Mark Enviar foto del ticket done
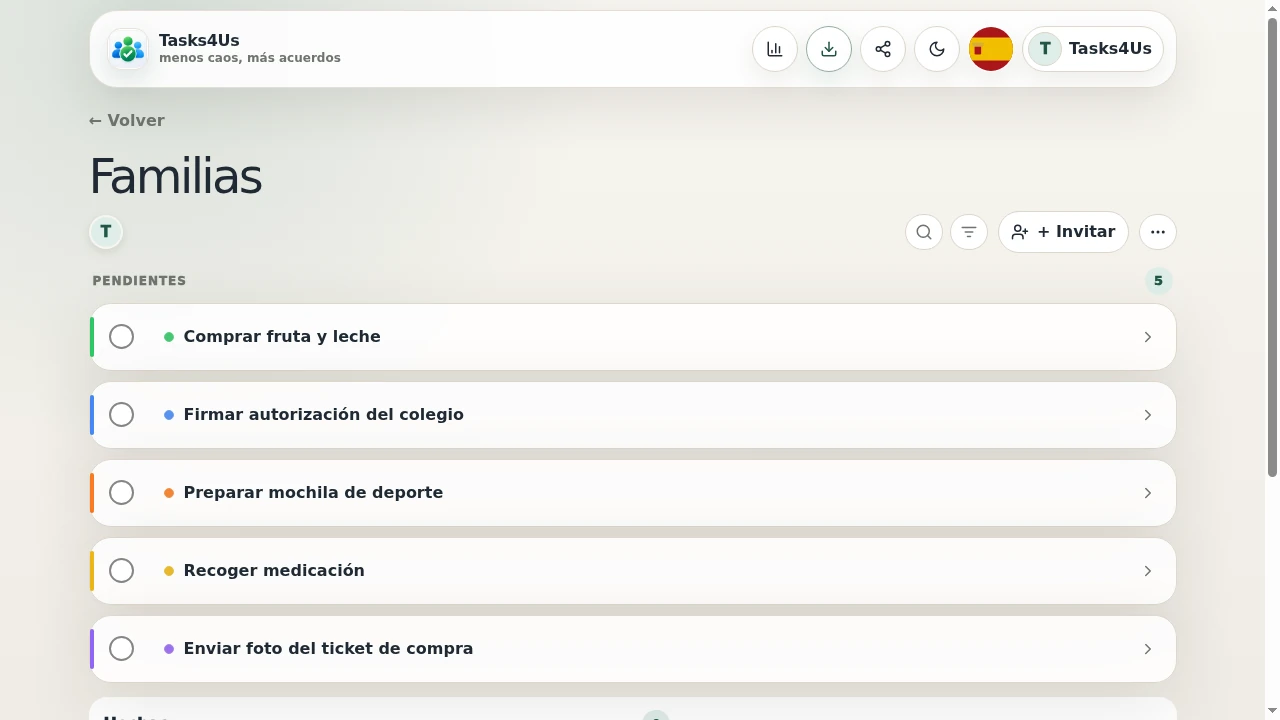Image resolution: width=1280 pixels, height=720 pixels. (121, 649)
